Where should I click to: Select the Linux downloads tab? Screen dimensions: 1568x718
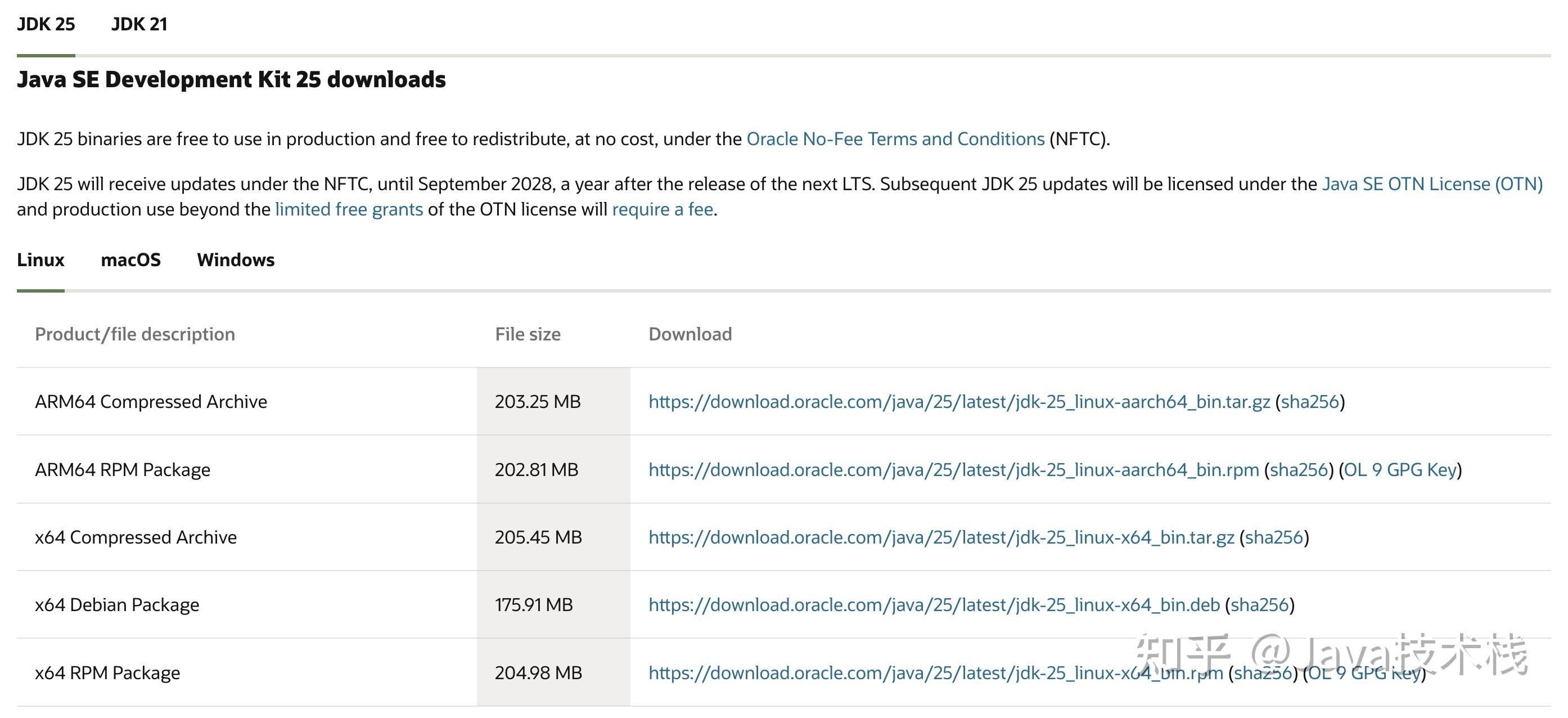(40, 260)
